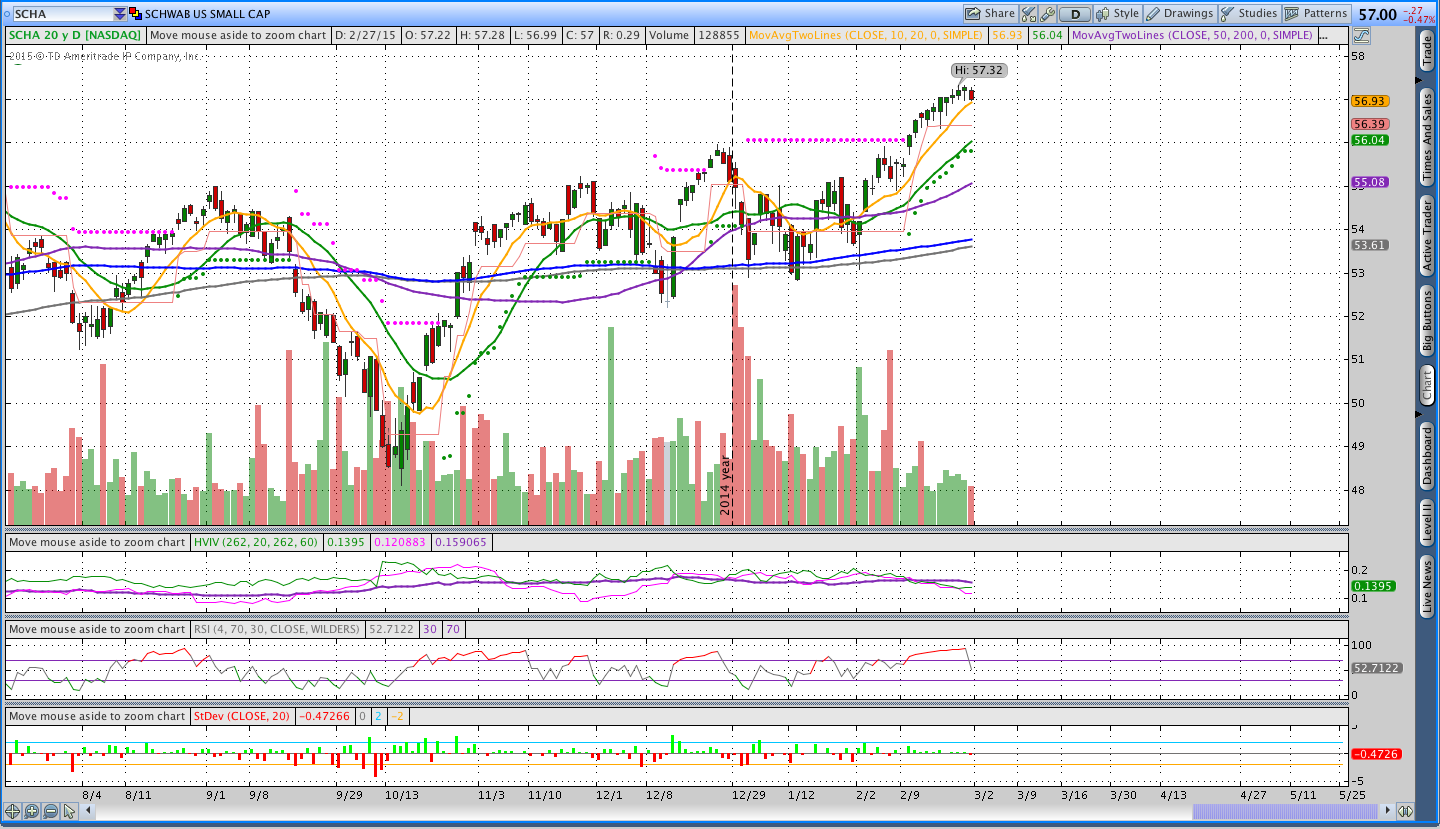
Task: Click the Hi: 57.32 price bubble
Action: [977, 71]
